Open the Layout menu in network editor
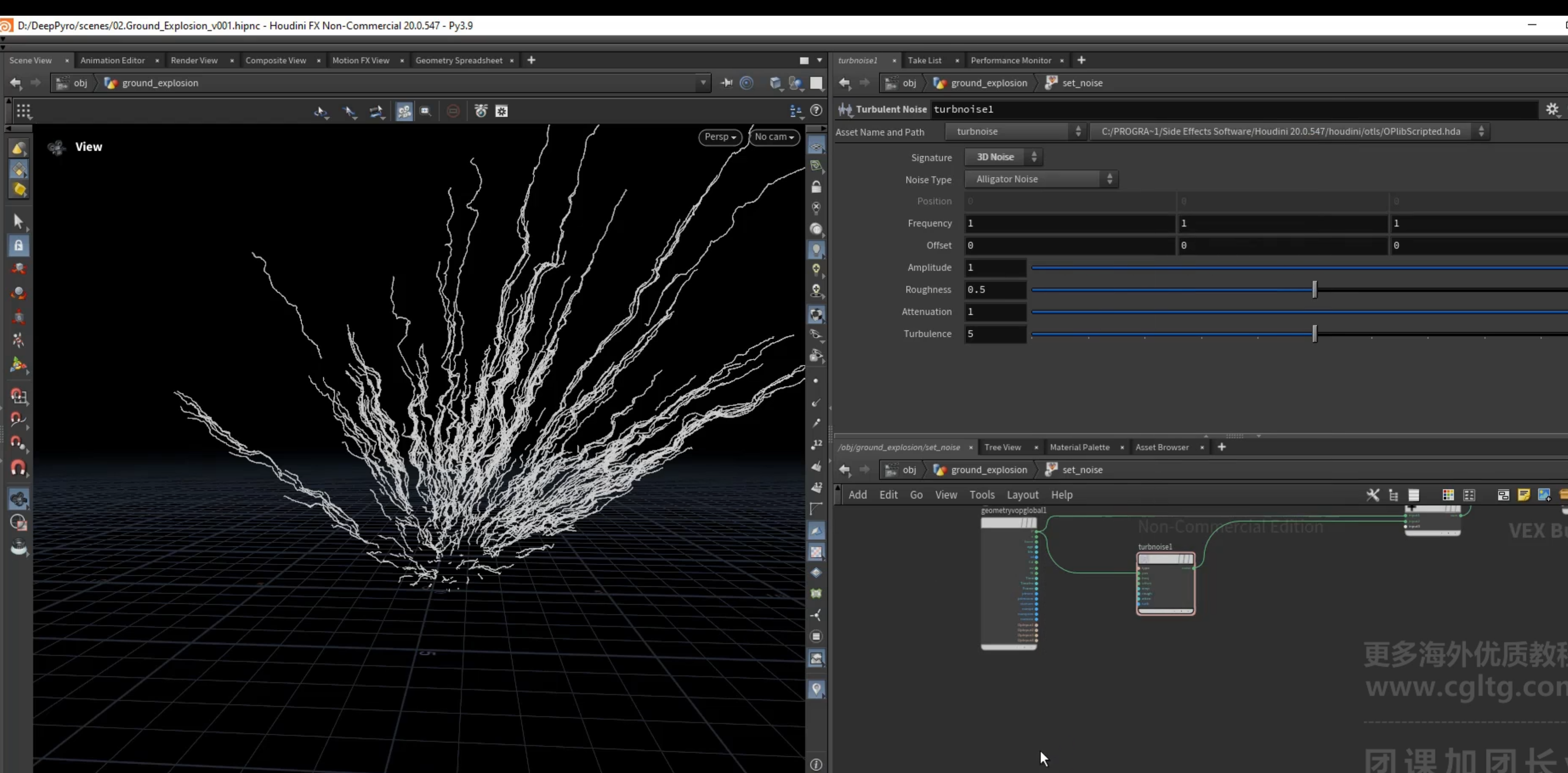 pyautogui.click(x=1022, y=495)
